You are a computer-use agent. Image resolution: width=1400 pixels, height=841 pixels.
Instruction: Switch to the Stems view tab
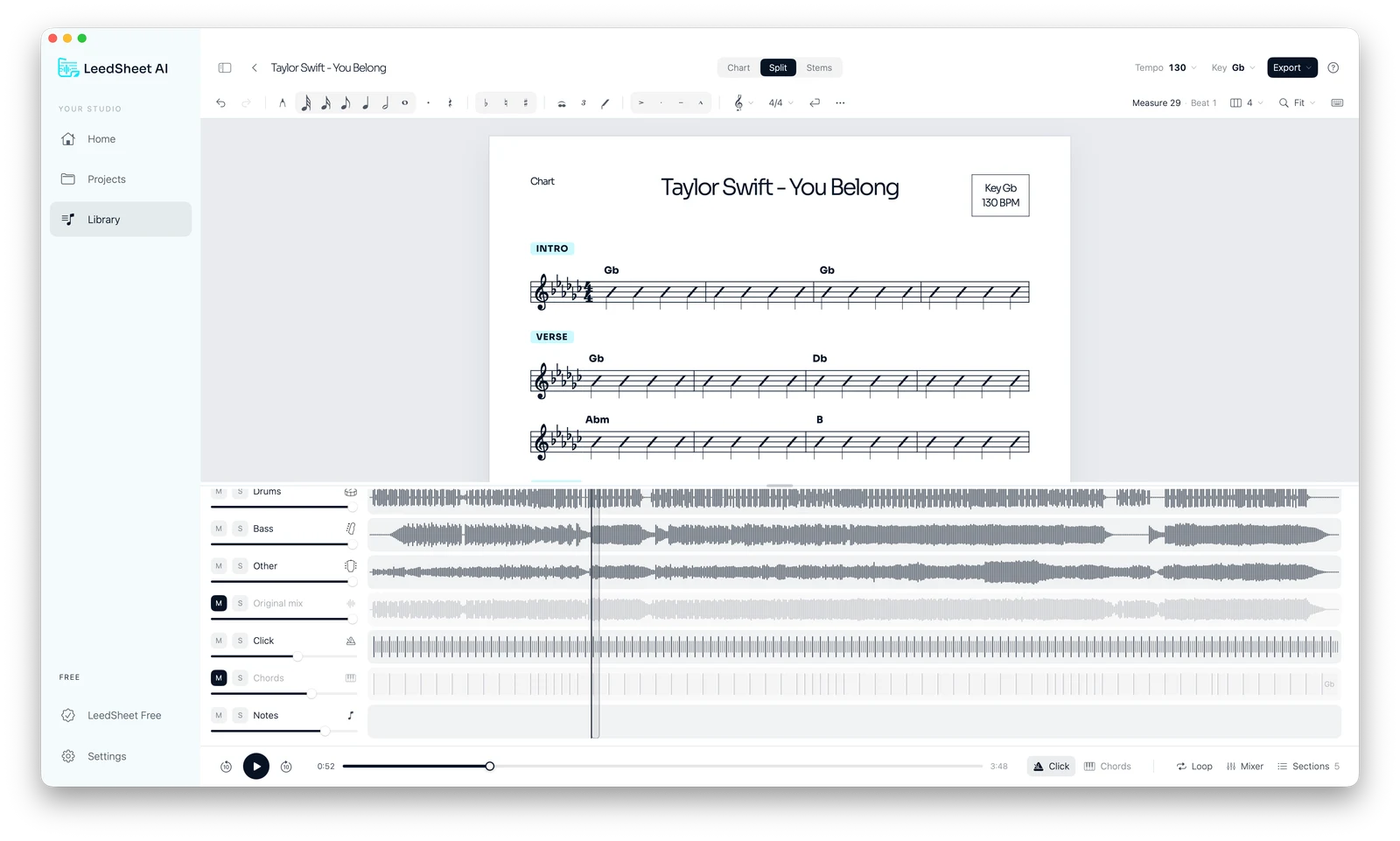point(819,67)
